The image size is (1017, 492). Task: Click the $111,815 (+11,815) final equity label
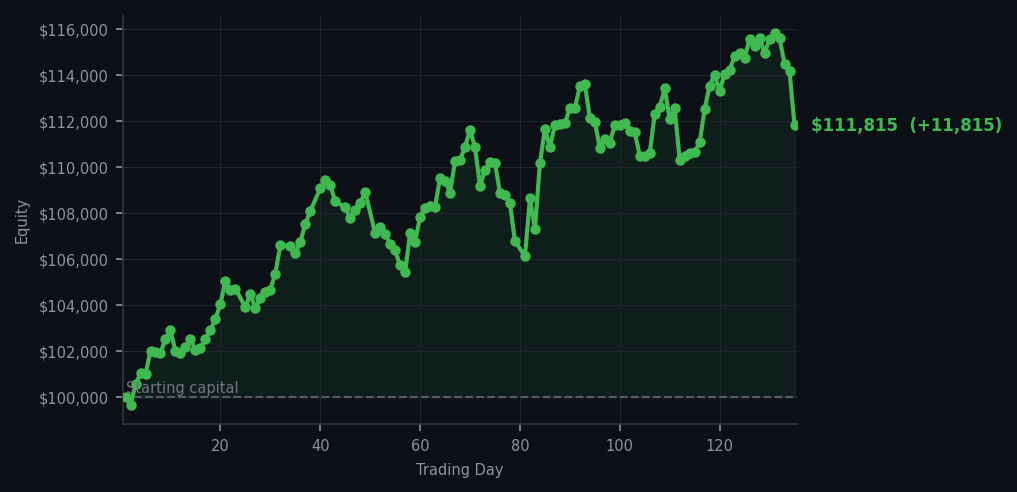click(906, 125)
